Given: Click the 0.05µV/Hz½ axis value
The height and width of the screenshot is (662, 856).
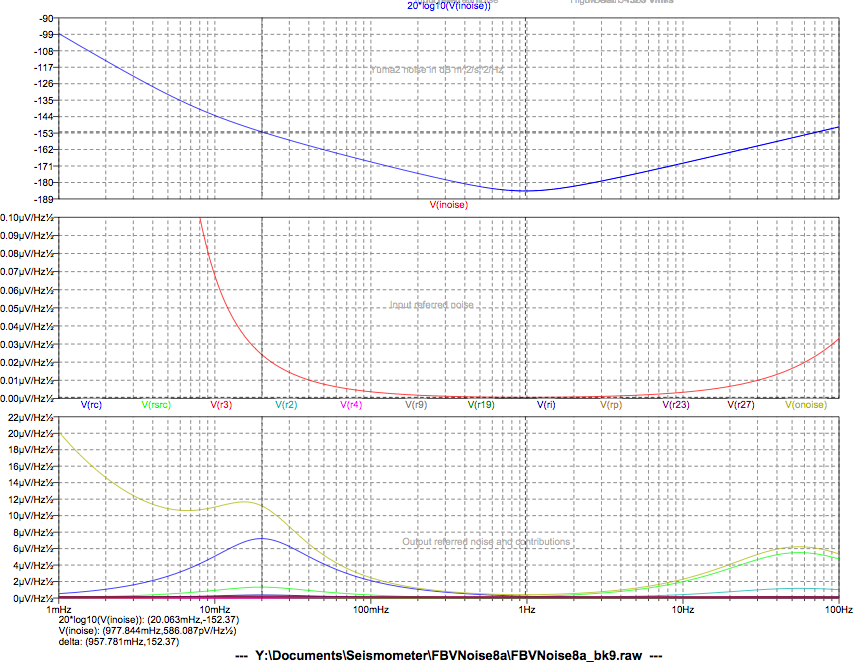Looking at the screenshot, I should point(27,308).
